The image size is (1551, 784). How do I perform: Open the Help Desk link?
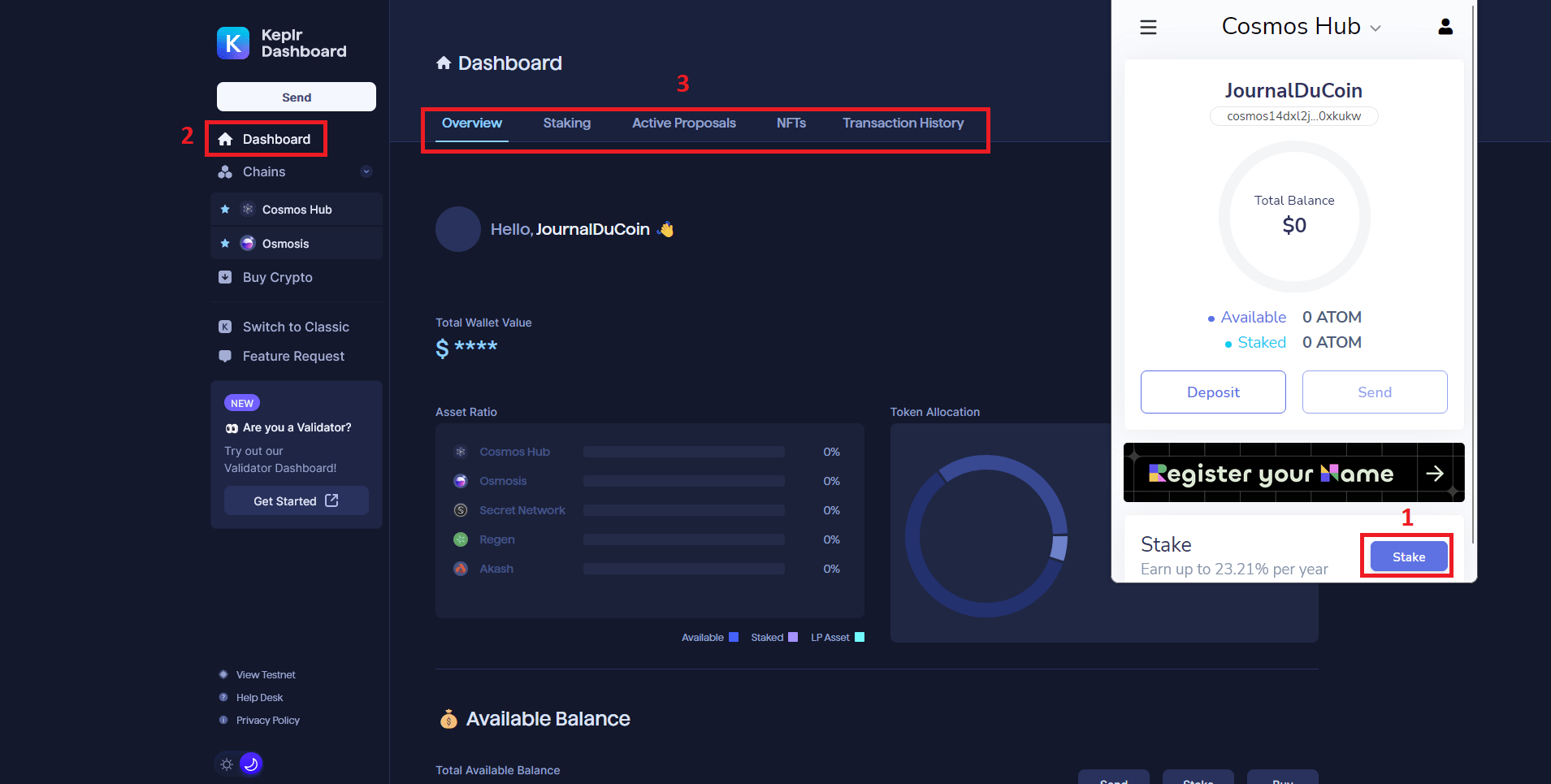(259, 697)
